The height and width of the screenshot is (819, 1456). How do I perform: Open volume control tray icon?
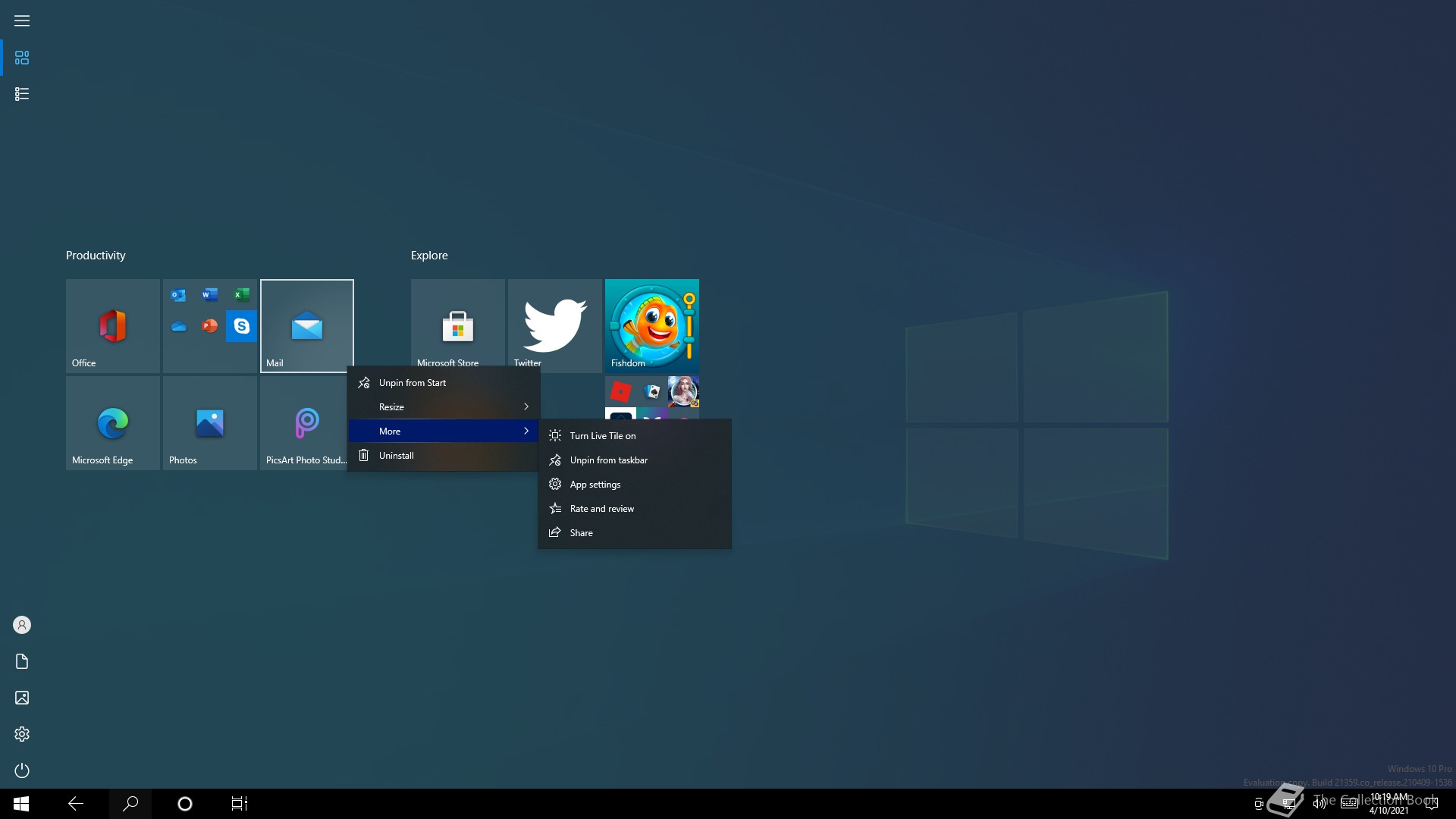[x=1319, y=804]
